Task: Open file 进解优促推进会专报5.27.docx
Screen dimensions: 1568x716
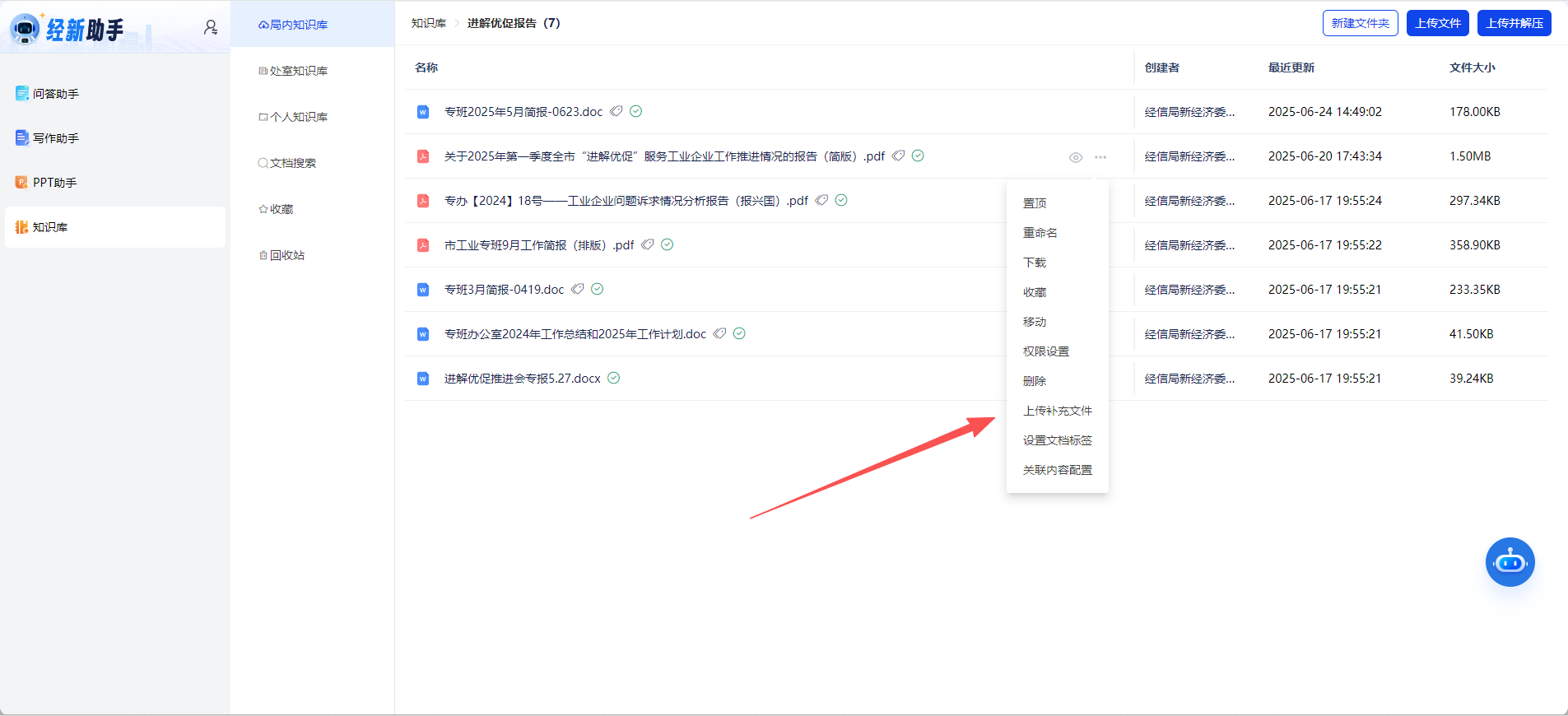Action: pyautogui.click(x=523, y=379)
